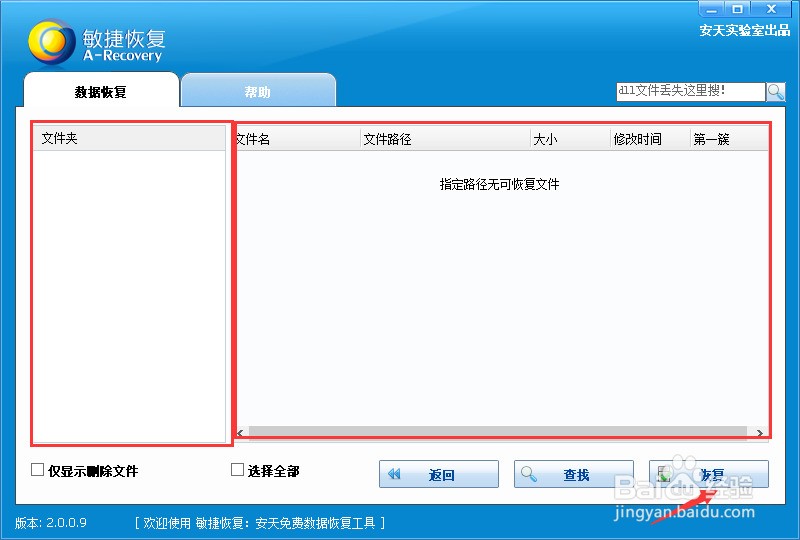This screenshot has width=800, height=540.
Task: Click the magnifier search icon
Action: (x=776, y=92)
